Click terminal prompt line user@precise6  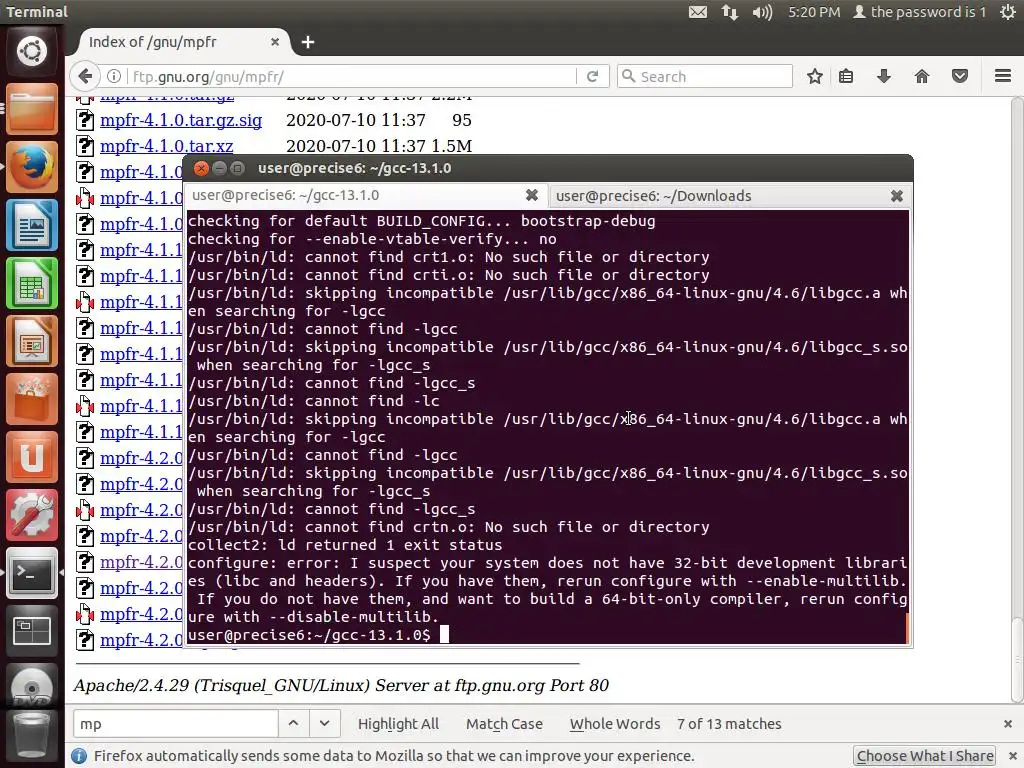[x=309, y=634]
